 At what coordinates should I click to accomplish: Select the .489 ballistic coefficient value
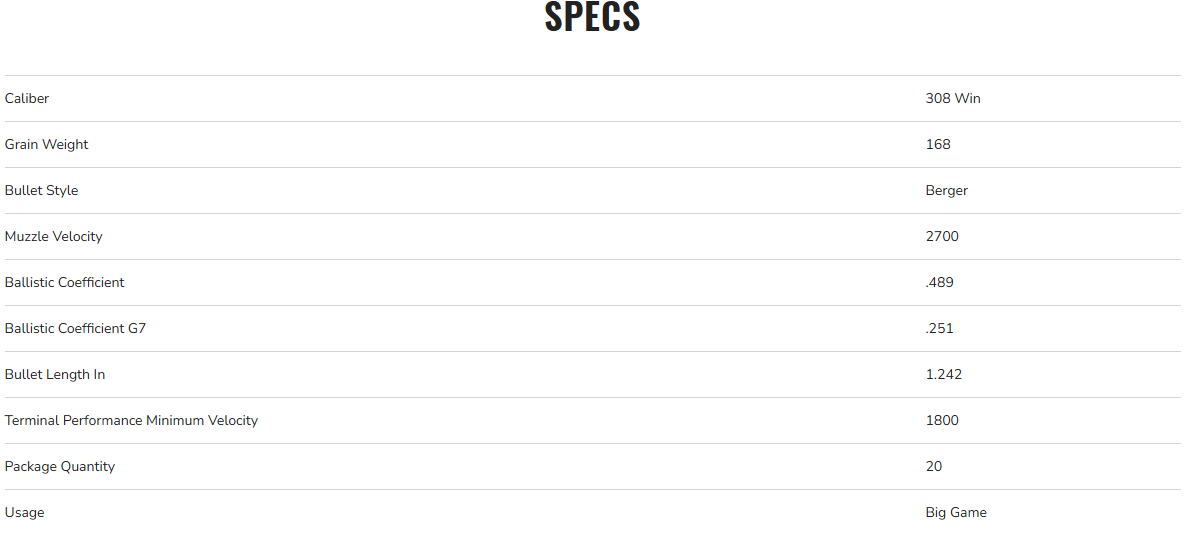939,283
